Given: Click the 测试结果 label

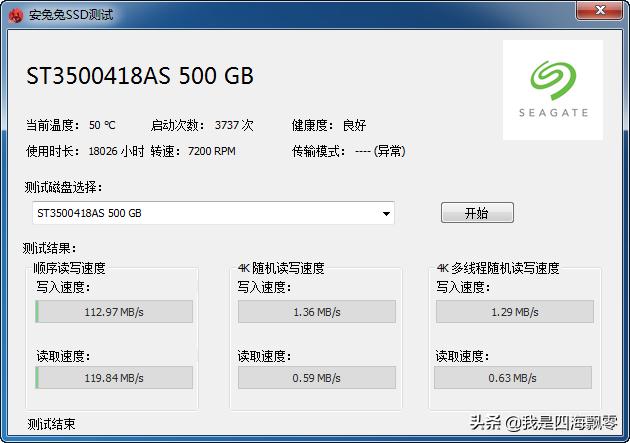Looking at the screenshot, I should (x=49, y=248).
